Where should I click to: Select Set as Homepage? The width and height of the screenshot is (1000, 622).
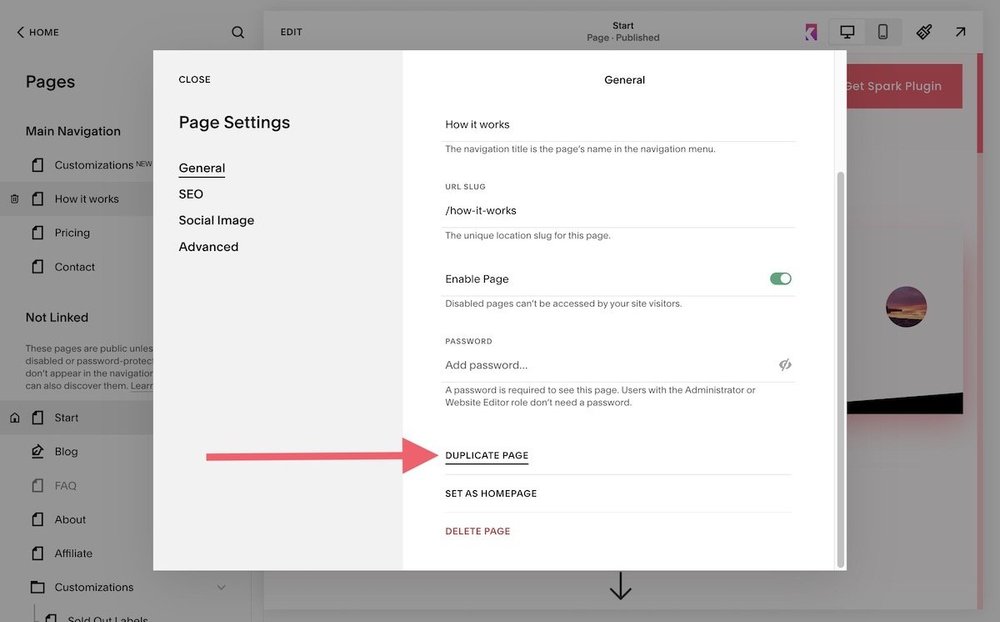(x=491, y=492)
